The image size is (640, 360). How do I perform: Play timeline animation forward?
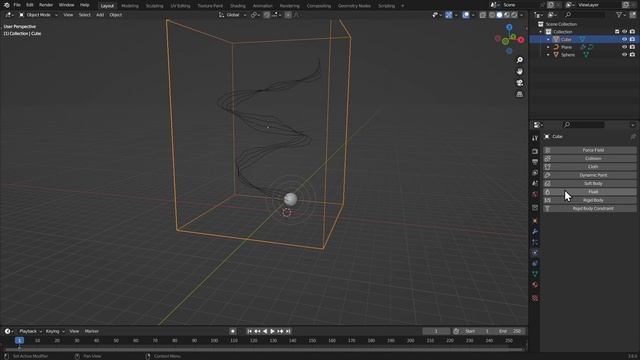[272, 331]
